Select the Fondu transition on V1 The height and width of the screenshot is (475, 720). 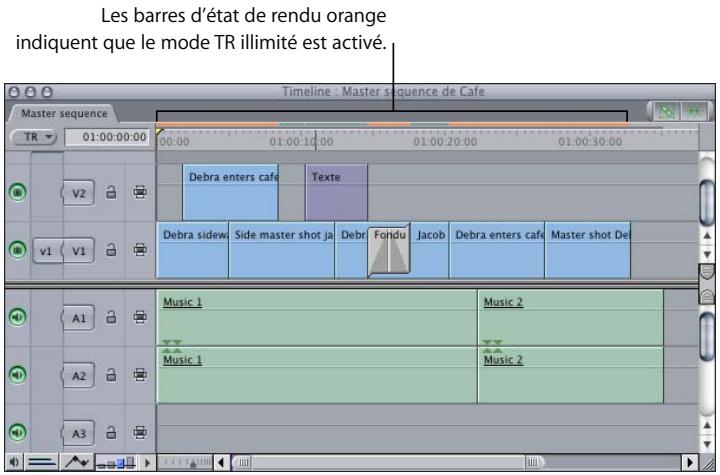(x=389, y=250)
